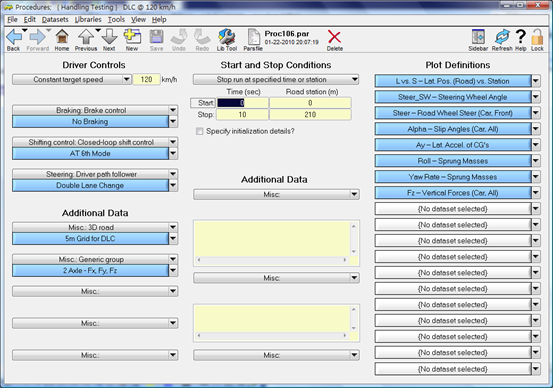Image resolution: width=554 pixels, height=389 pixels.
Task: Click the No Braking dataset button
Action: (x=90, y=122)
